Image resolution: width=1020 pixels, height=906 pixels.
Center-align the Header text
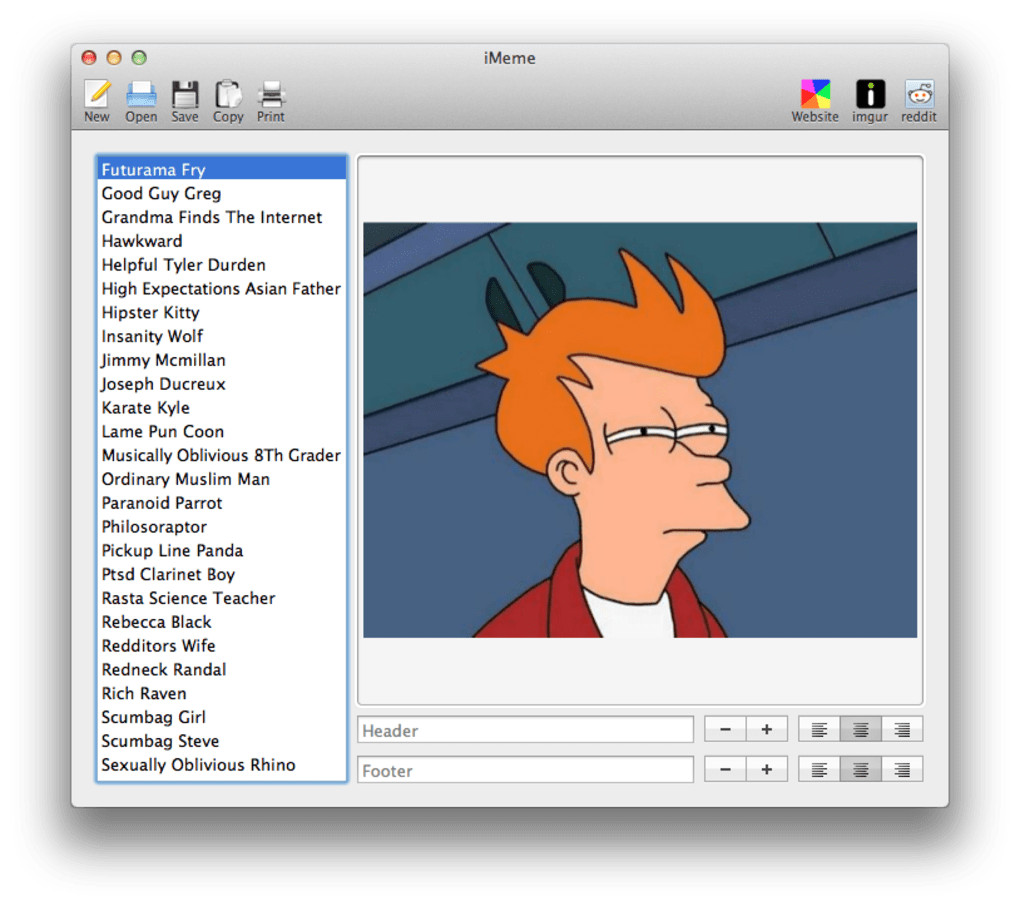coord(861,730)
